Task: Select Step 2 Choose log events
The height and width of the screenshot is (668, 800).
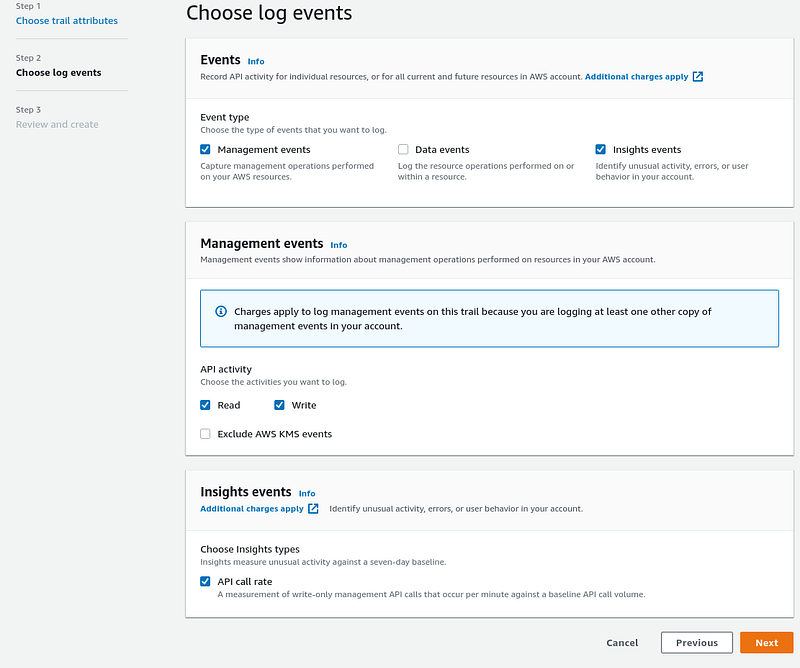Action: click(x=59, y=72)
